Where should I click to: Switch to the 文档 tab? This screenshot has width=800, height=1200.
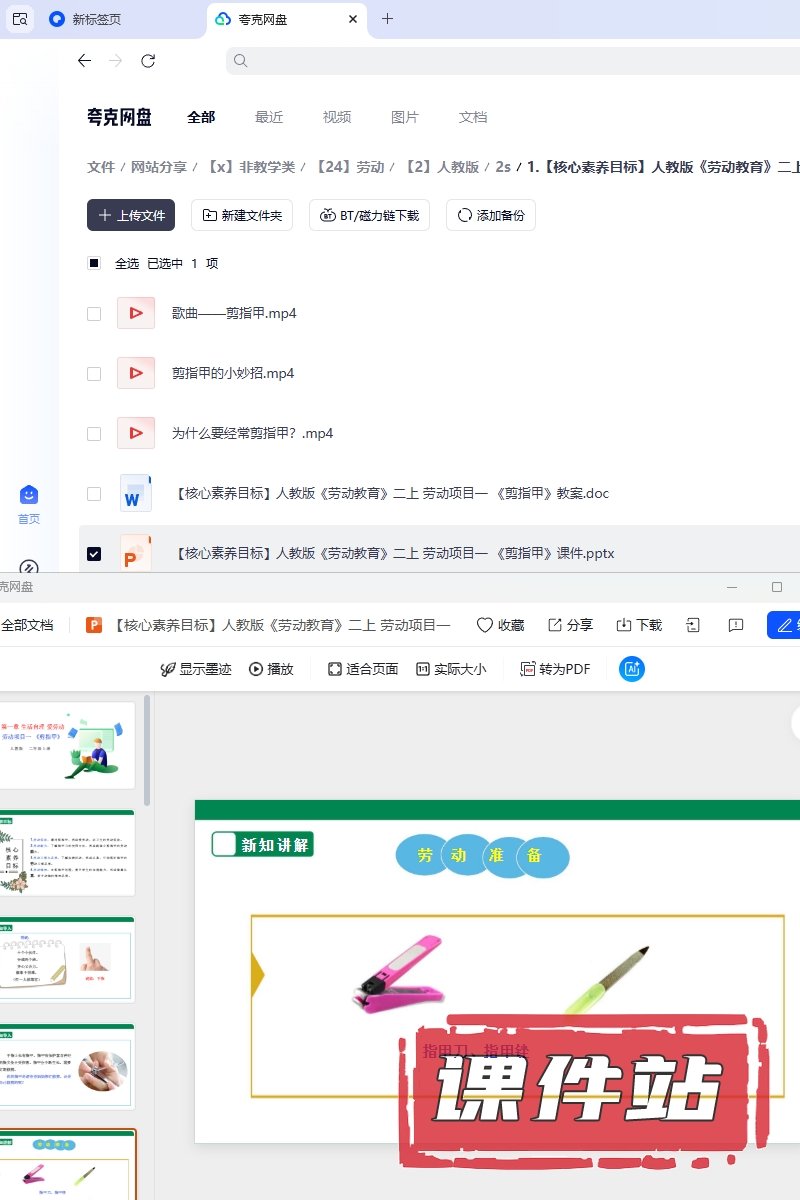tap(473, 117)
